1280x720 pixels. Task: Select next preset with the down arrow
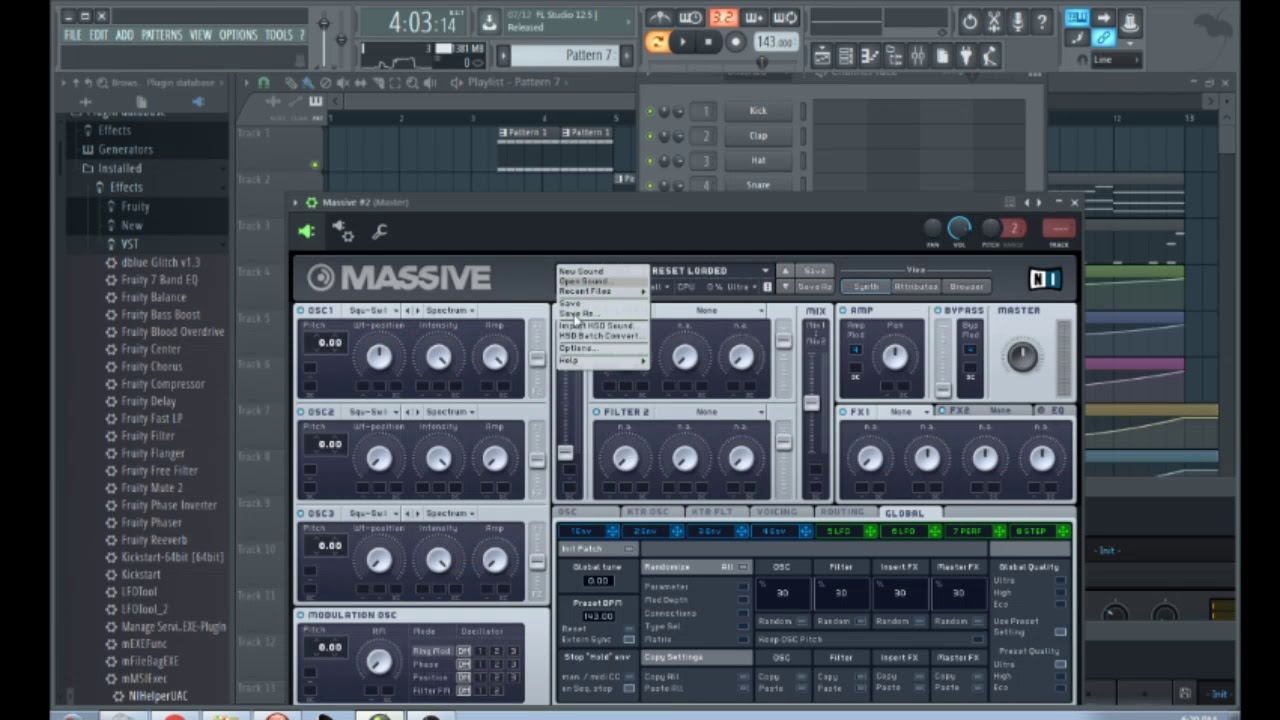click(x=786, y=287)
